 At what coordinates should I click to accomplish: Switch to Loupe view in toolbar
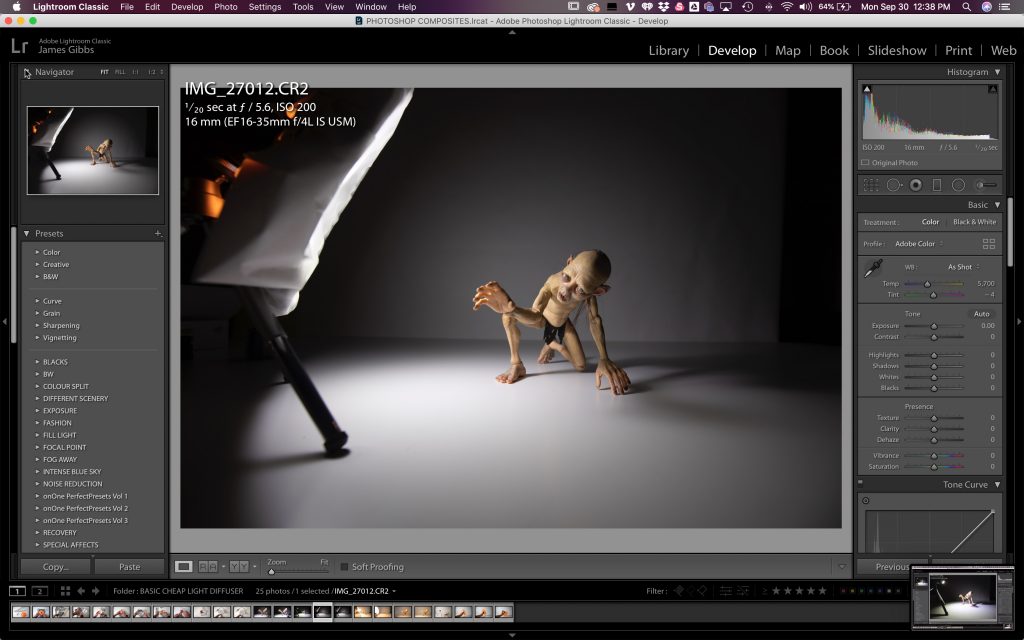click(x=184, y=567)
